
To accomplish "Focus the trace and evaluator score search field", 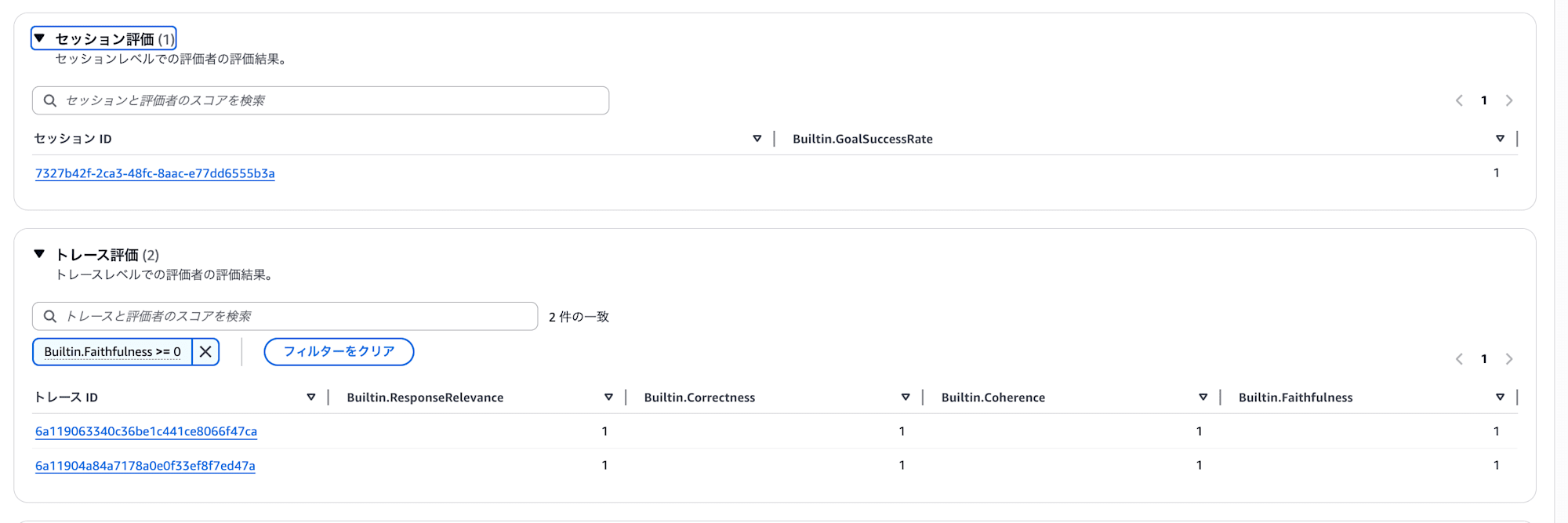I will point(285,316).
